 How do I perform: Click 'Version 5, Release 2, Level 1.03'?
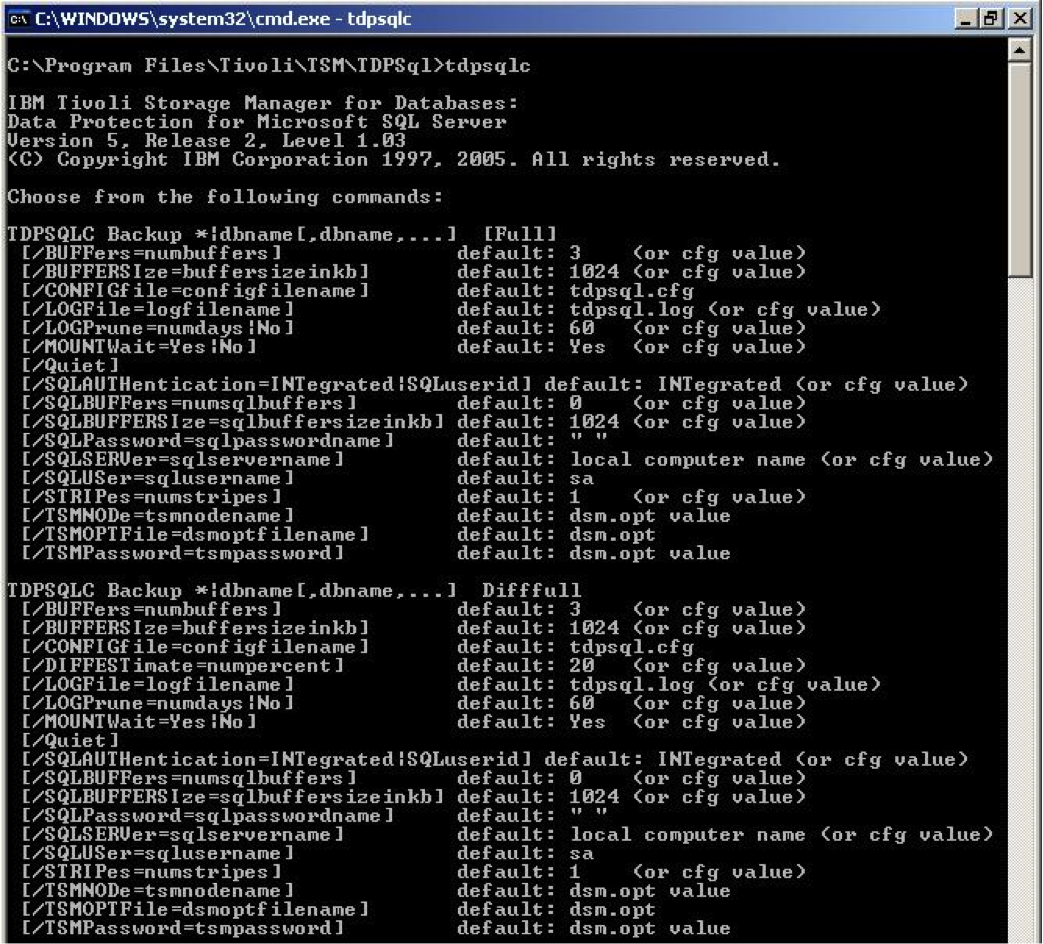tap(207, 140)
